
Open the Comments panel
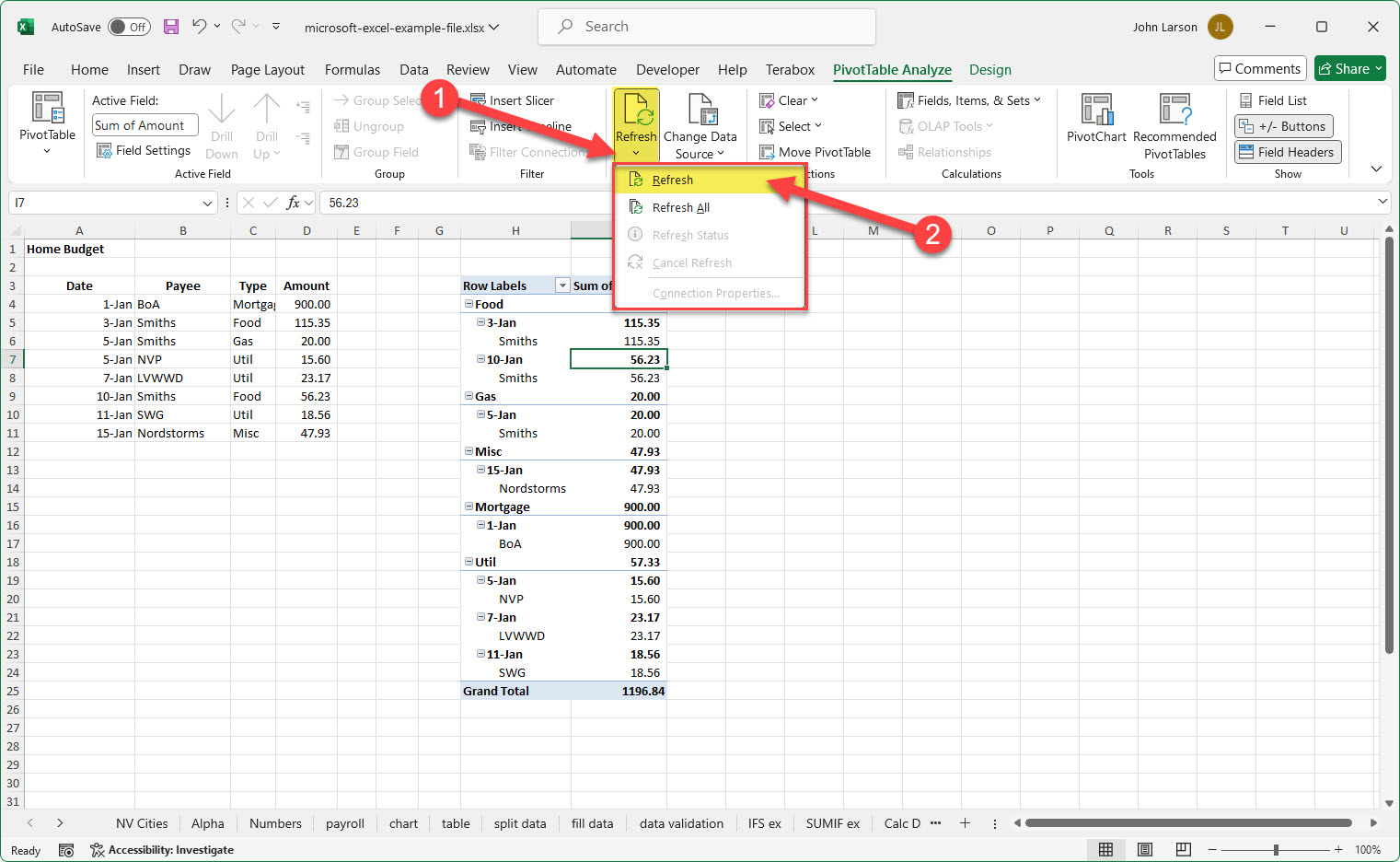(x=1260, y=68)
